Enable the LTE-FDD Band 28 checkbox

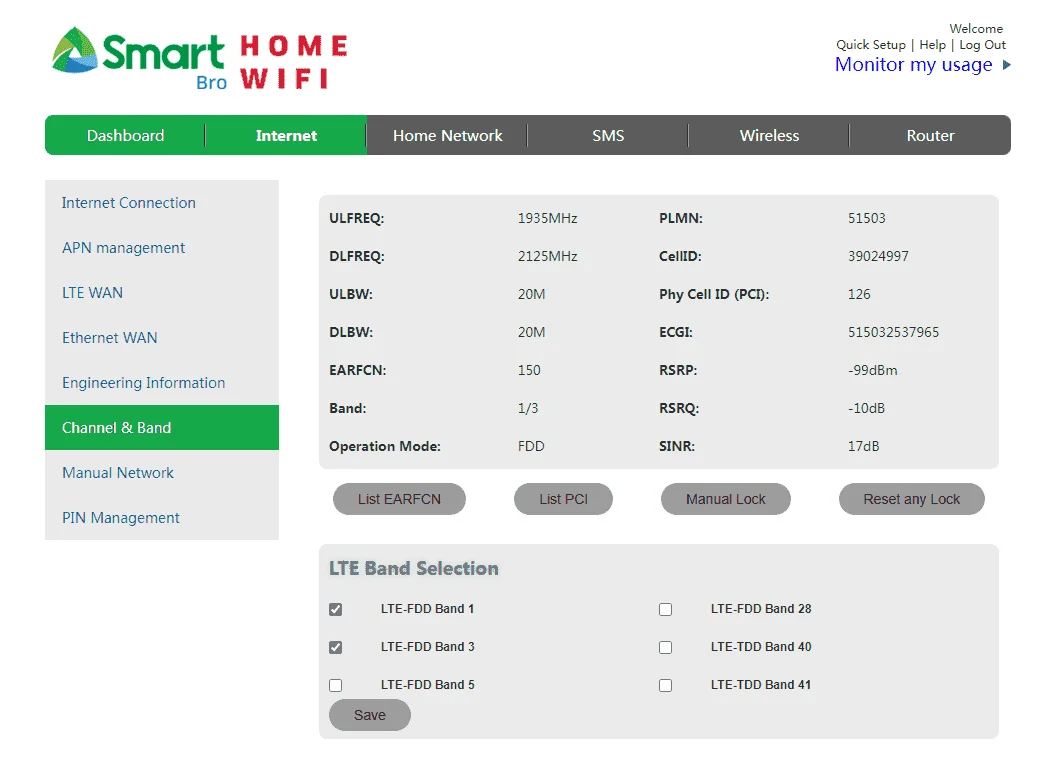666,609
